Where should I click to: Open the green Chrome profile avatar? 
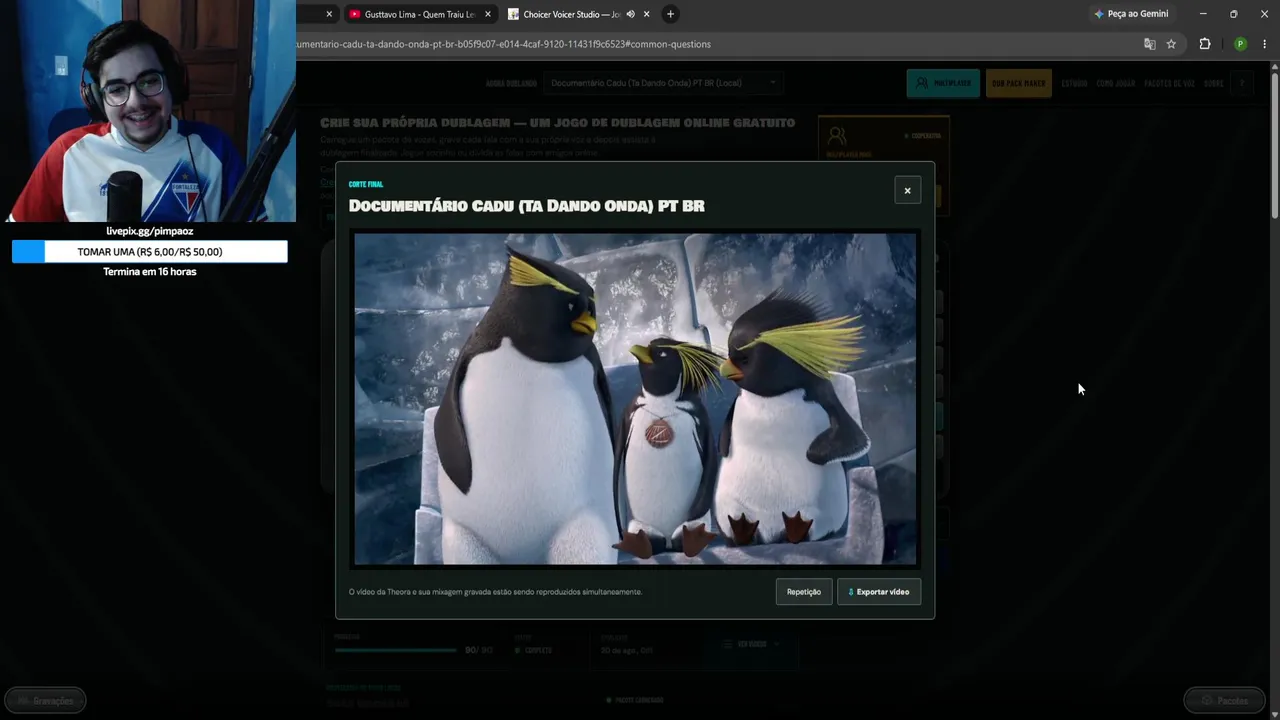coord(1240,44)
